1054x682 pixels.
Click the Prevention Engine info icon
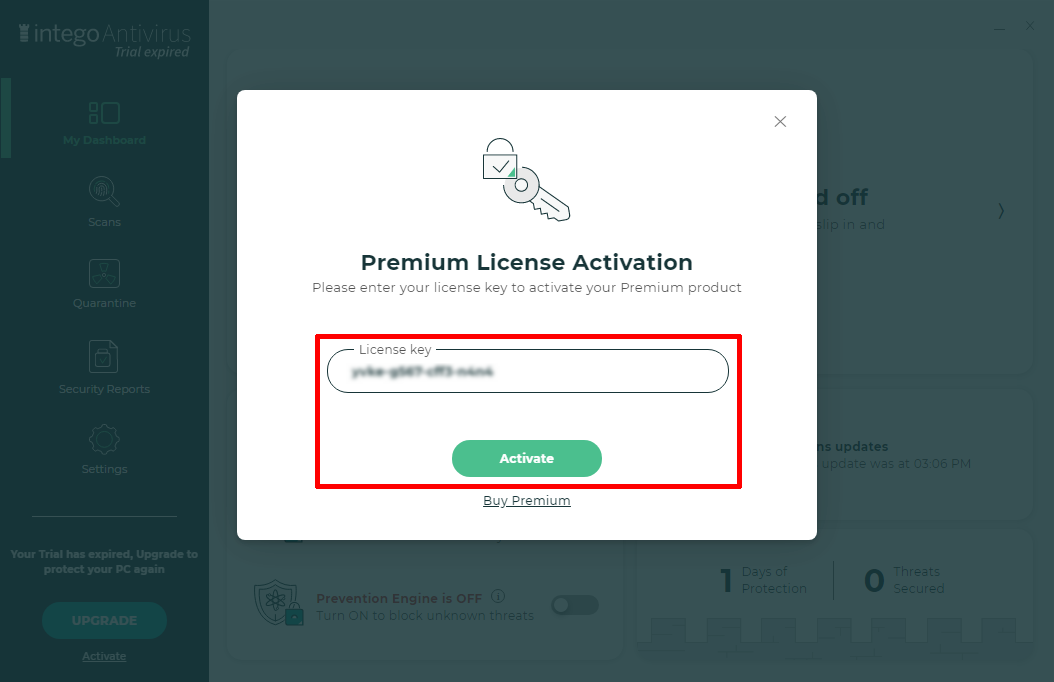[498, 597]
